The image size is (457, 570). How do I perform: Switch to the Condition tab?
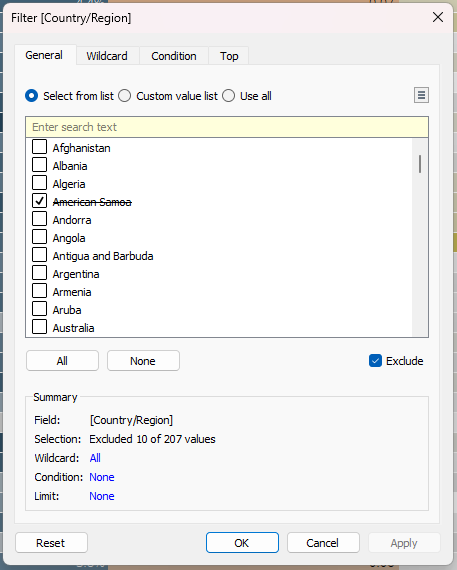[x=174, y=56]
